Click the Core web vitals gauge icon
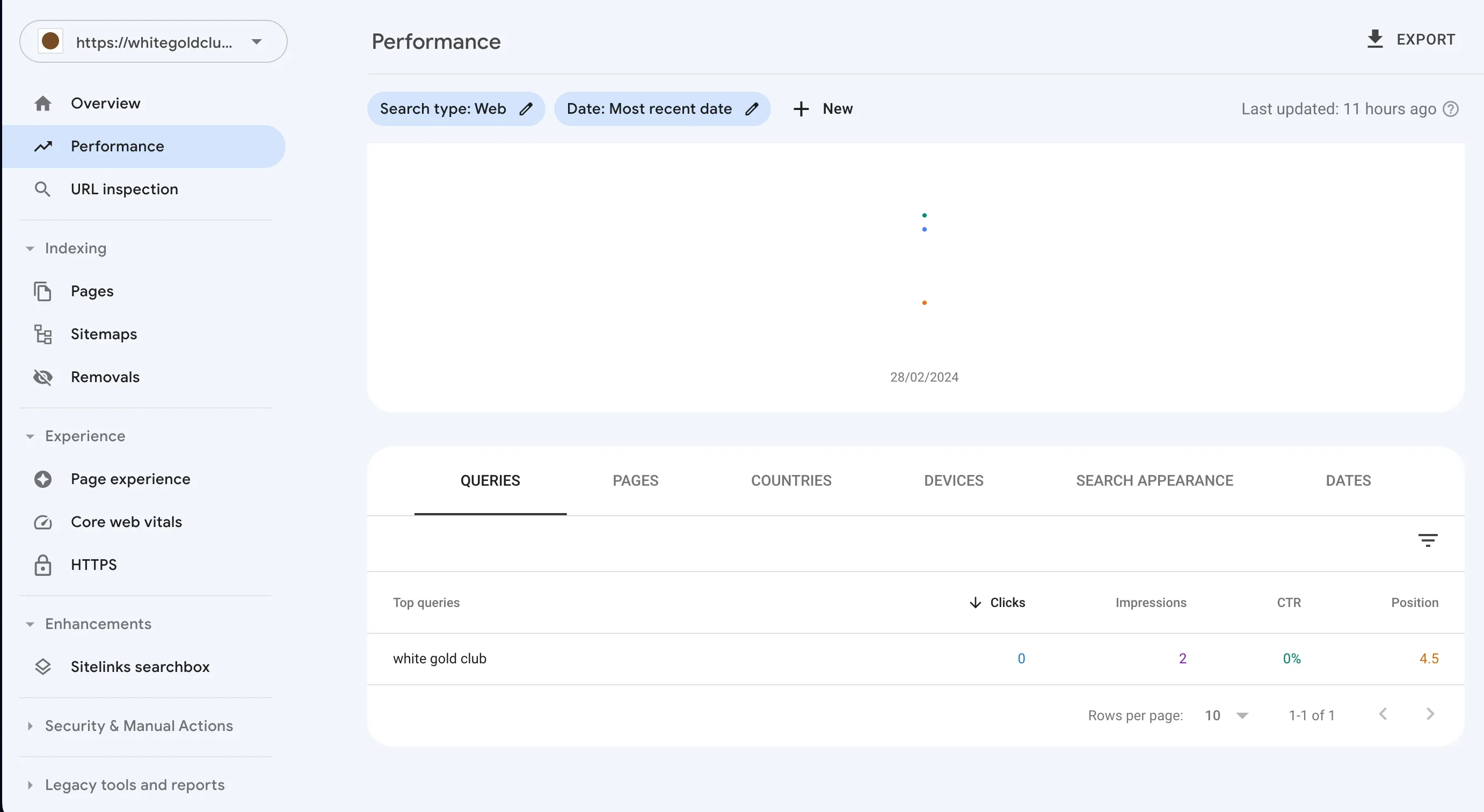 (x=42, y=522)
